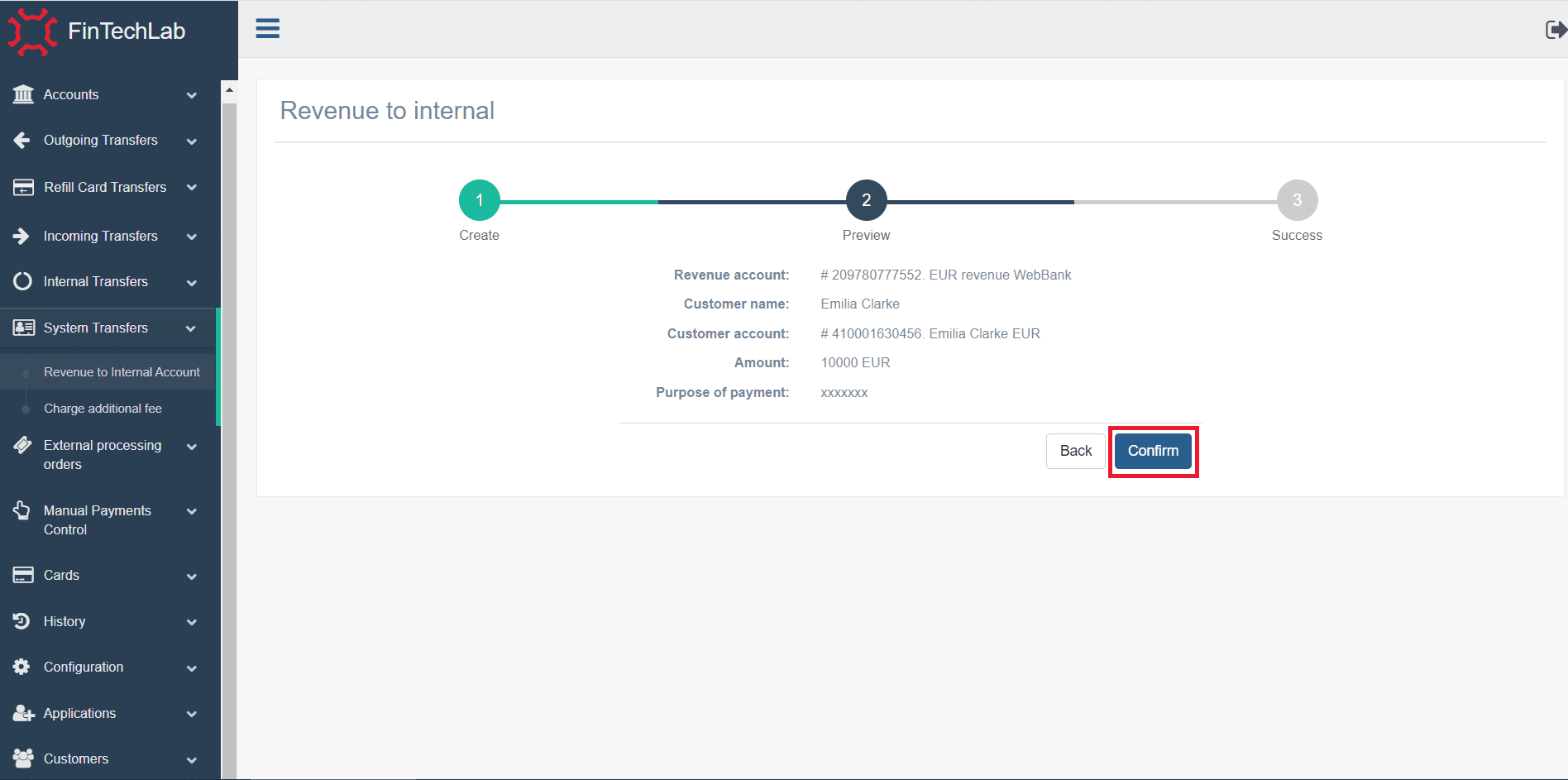This screenshot has height=780, width=1568.
Task: Click the Applications user-plus icon
Action: [x=23, y=713]
